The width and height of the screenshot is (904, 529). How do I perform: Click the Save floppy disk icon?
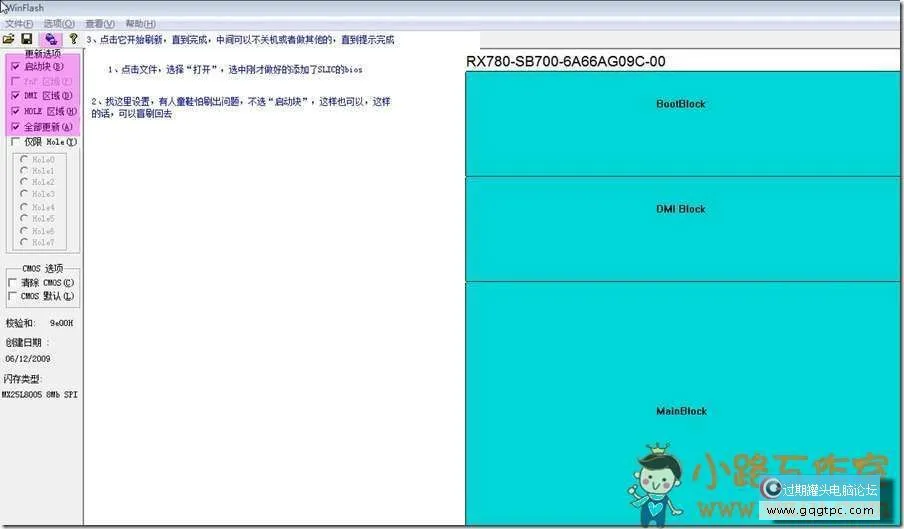click(27, 39)
